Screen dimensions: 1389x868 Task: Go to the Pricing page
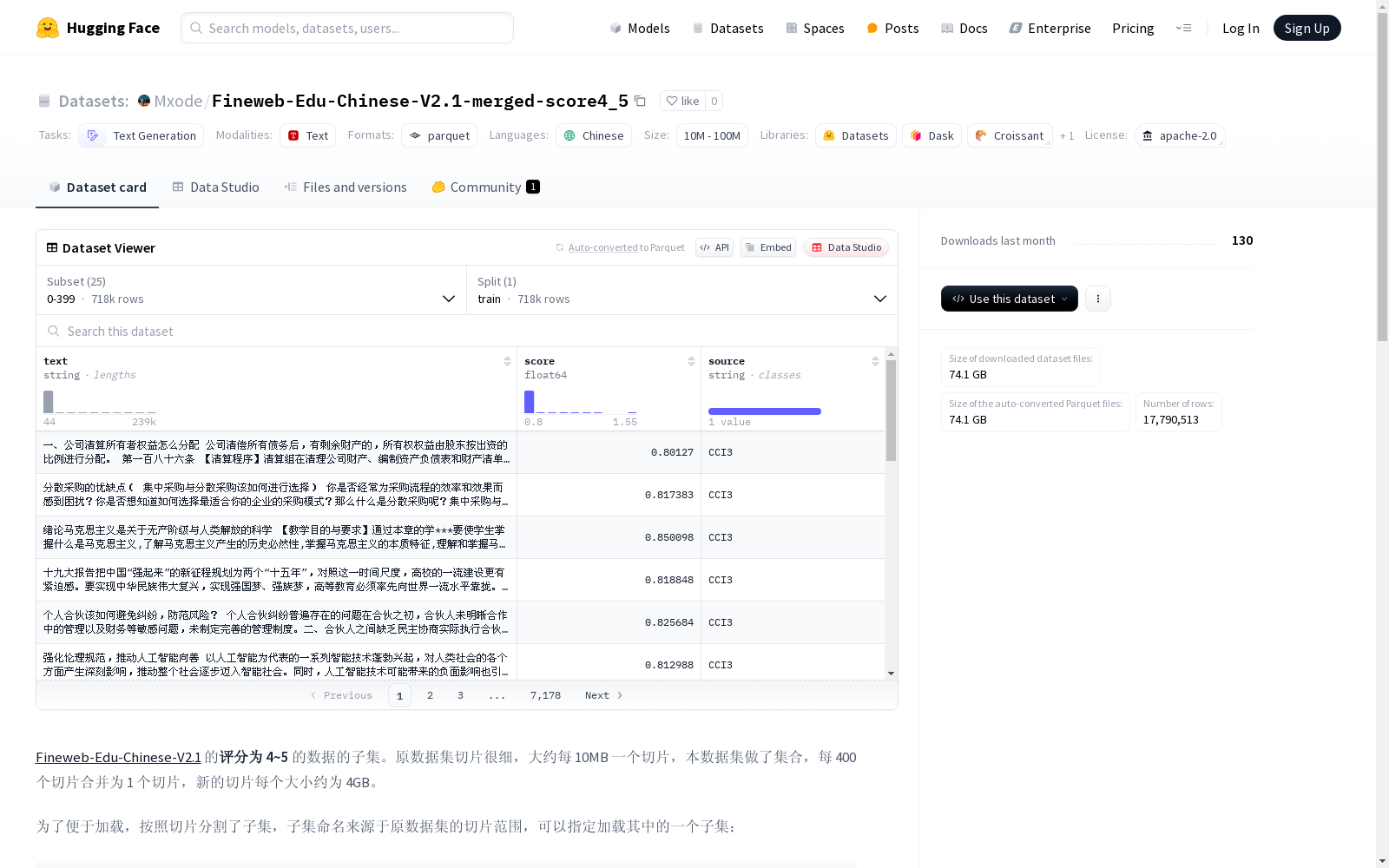(x=1133, y=28)
